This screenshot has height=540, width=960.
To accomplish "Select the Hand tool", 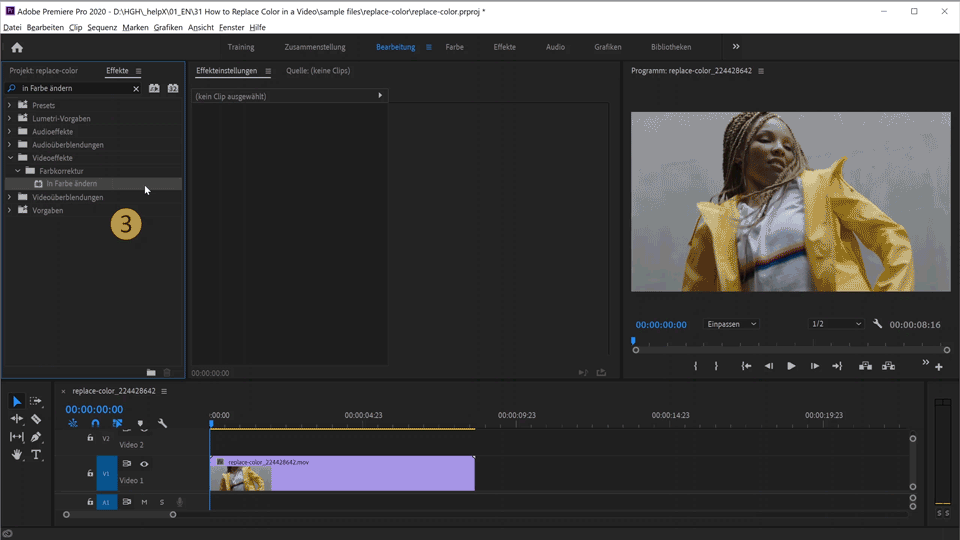I will [17, 455].
